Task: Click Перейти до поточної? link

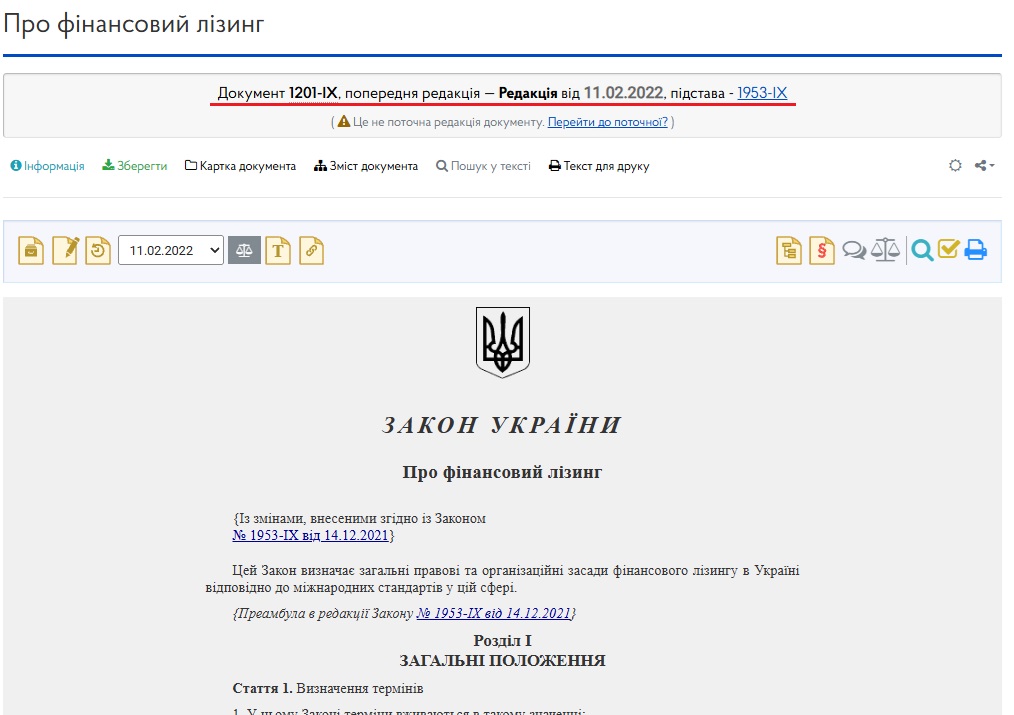Action: tap(608, 122)
